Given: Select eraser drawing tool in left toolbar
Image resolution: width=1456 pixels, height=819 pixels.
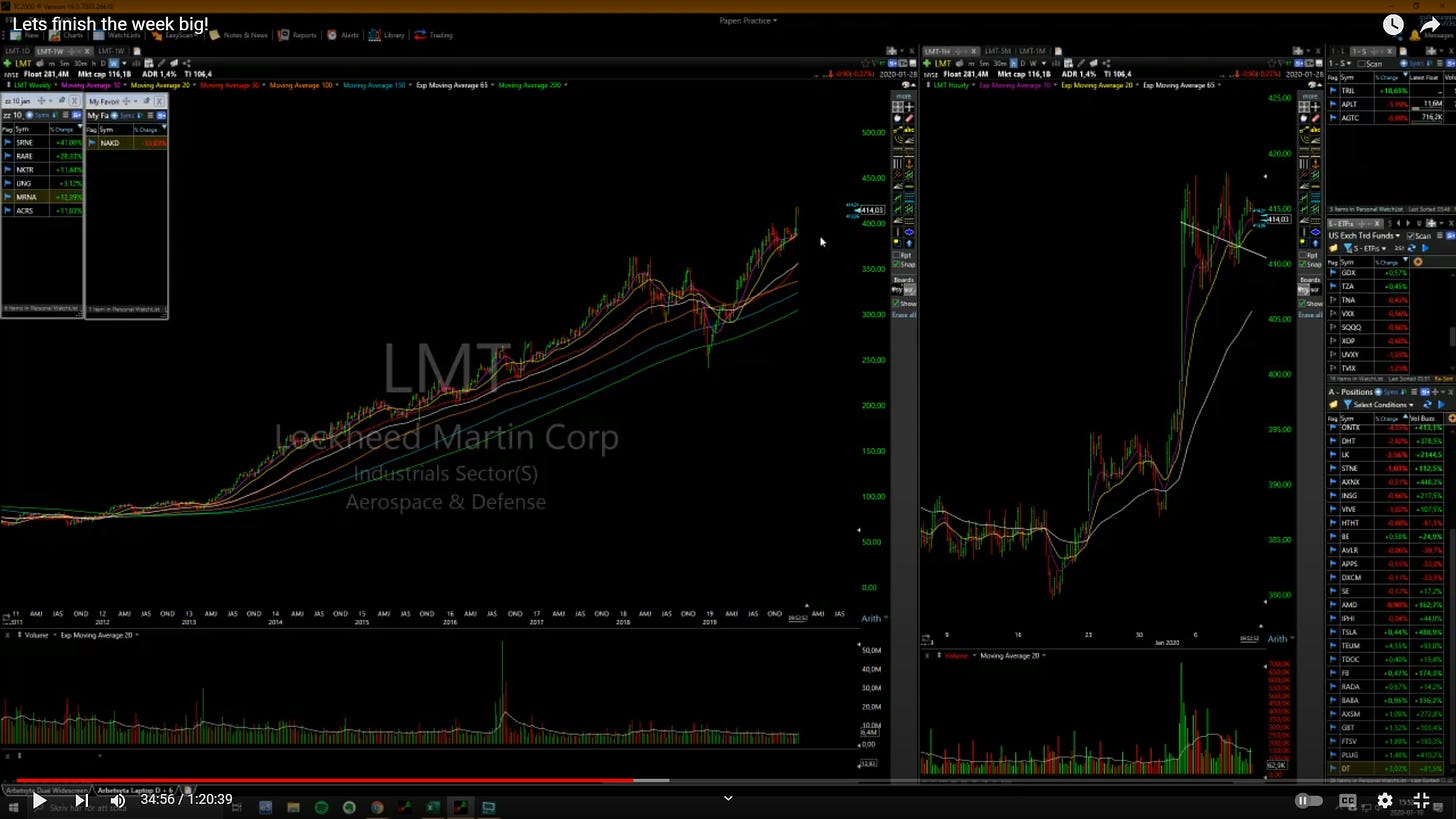Looking at the screenshot, I should 909,118.
